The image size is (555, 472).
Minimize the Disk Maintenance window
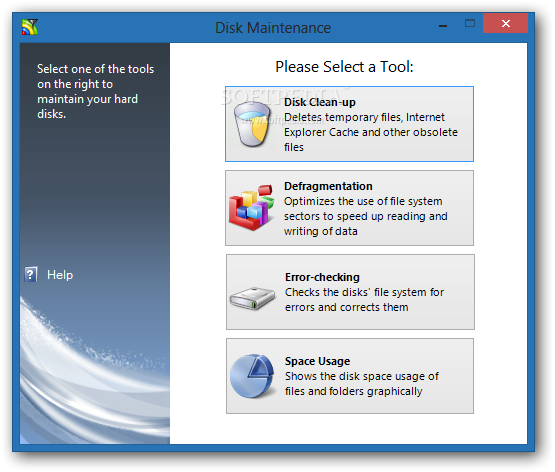click(x=442, y=25)
